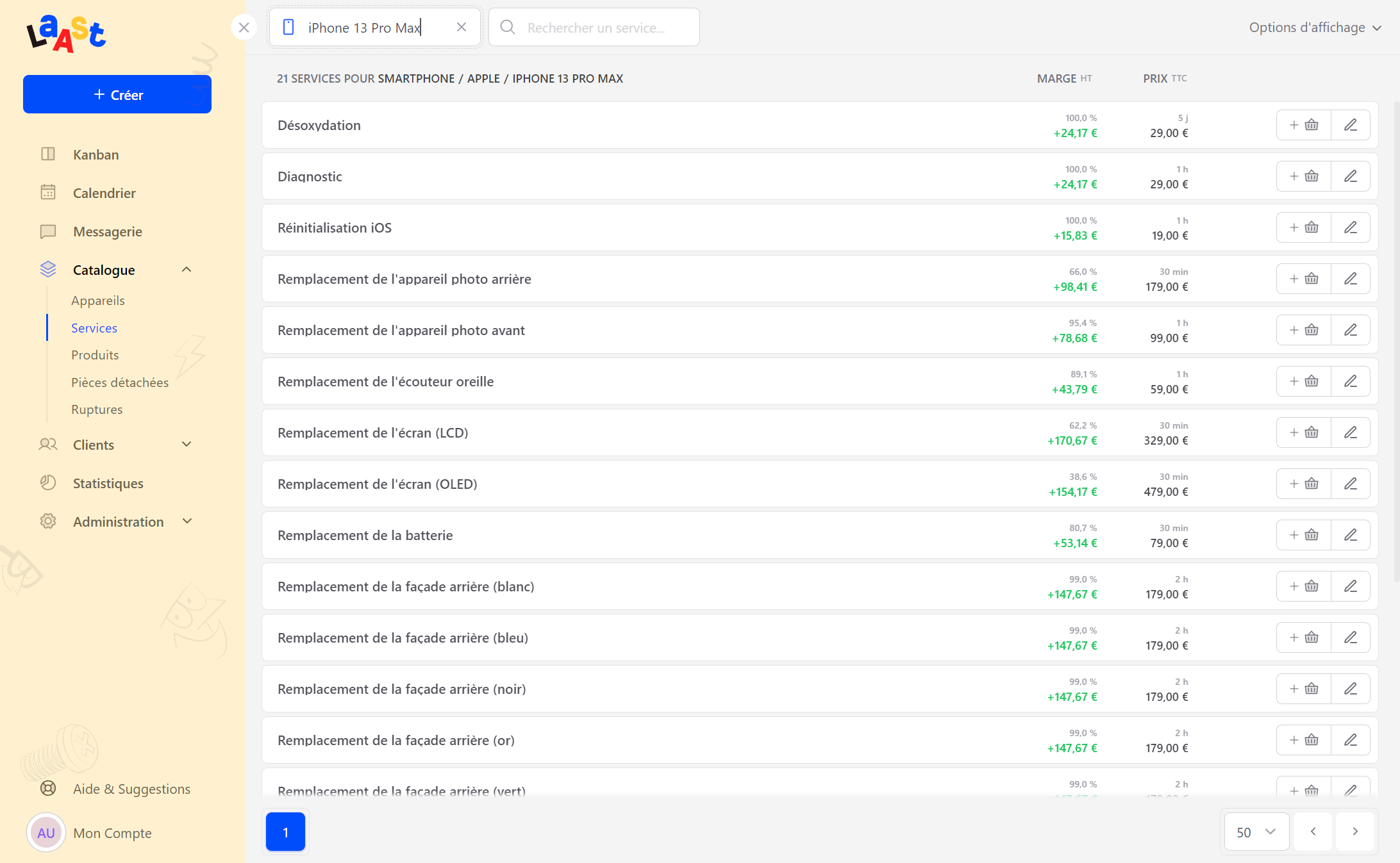
Task: Expand the Clients menu section
Action: coord(187,445)
